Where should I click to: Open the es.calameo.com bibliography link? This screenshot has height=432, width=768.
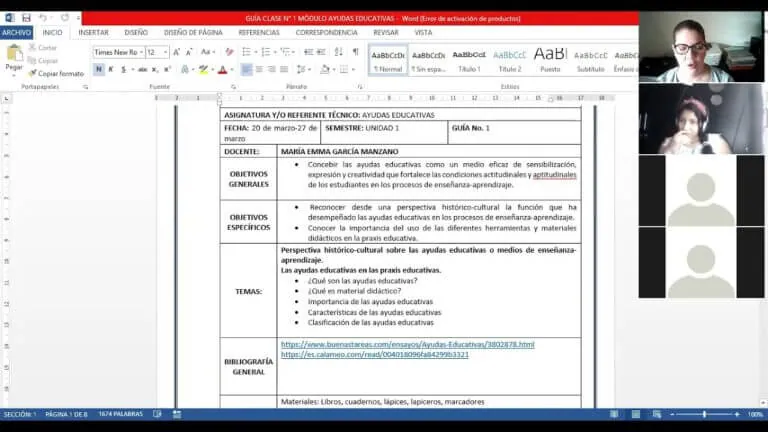(x=375, y=355)
